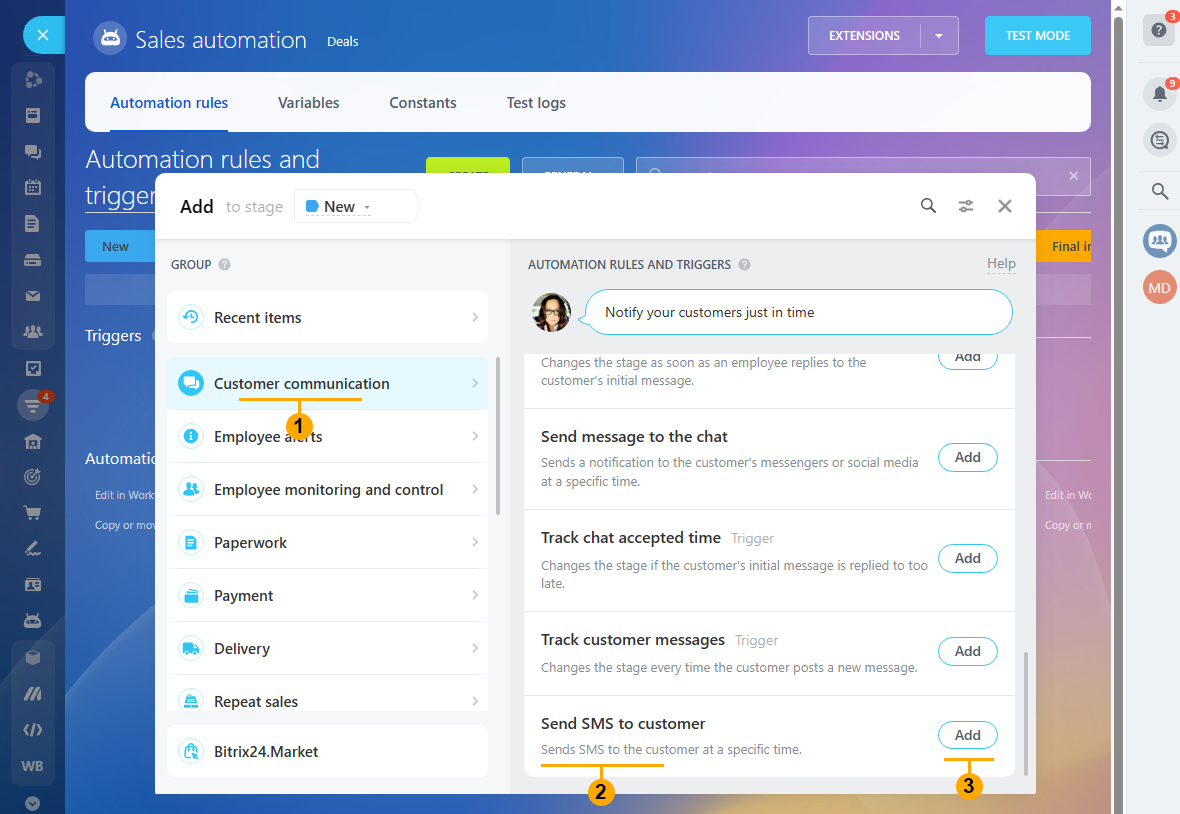Open the filter settings sliders icon

tap(966, 206)
